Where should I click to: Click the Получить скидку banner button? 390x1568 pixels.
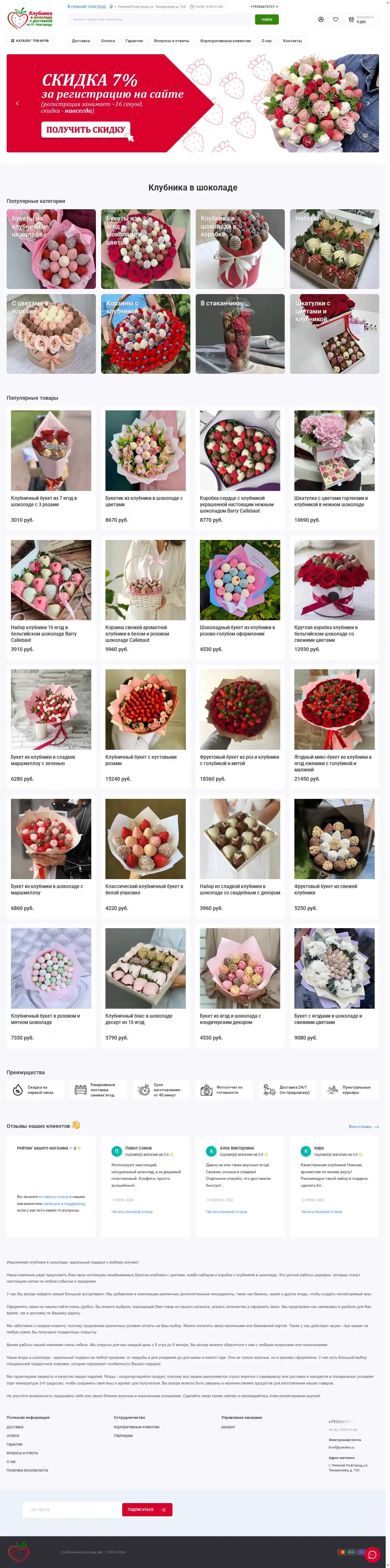tap(85, 130)
